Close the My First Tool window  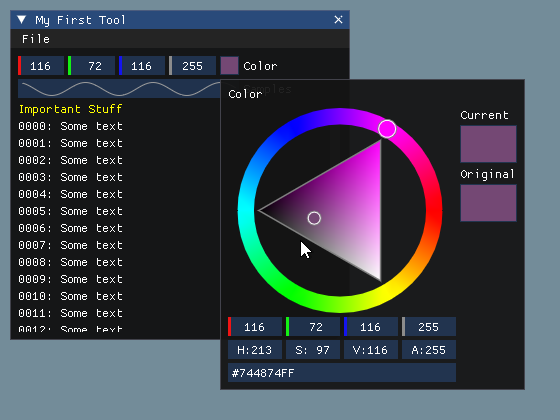click(338, 20)
